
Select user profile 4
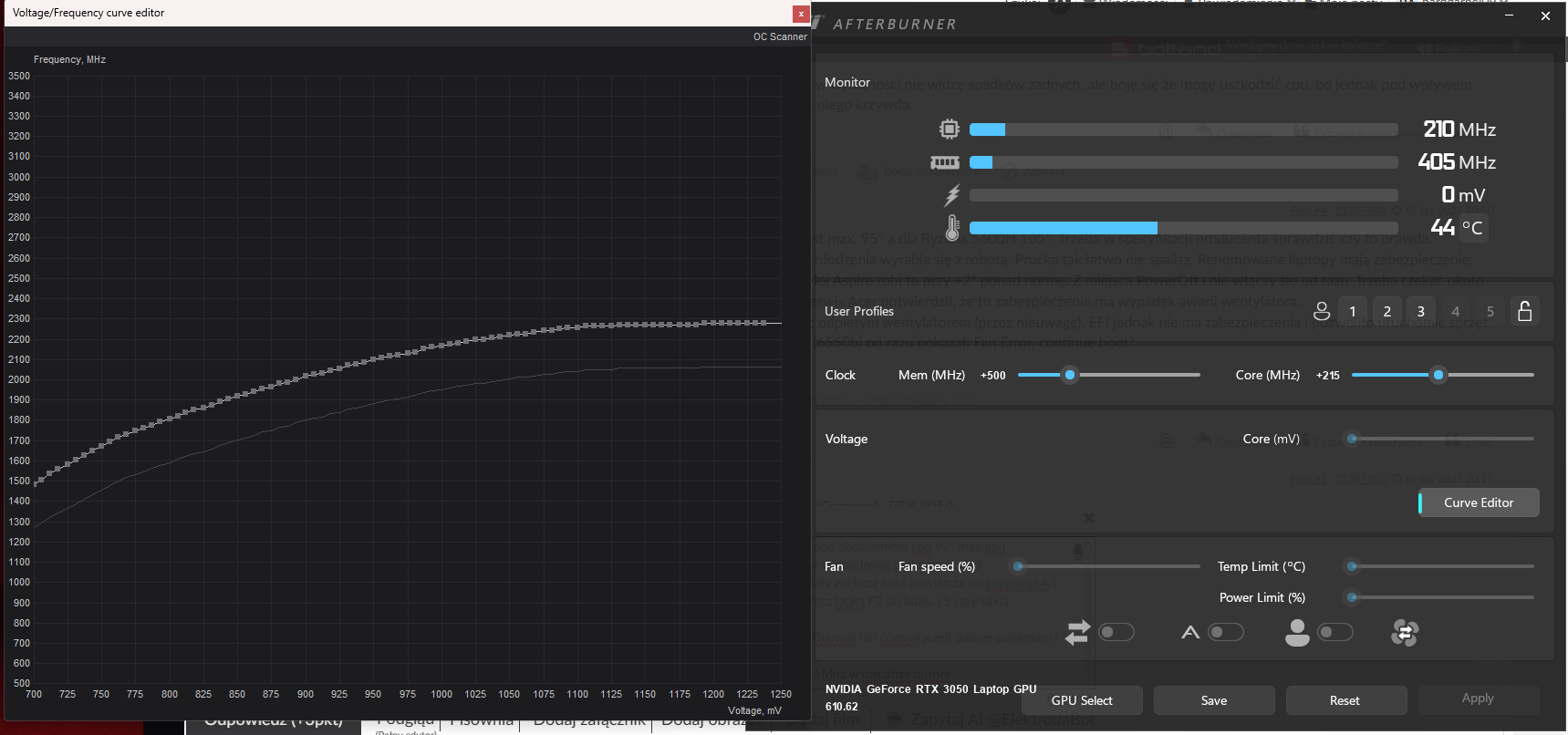pos(1456,311)
